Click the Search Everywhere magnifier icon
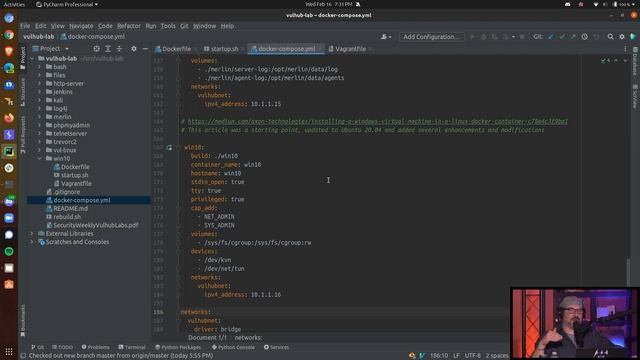The width and height of the screenshot is (640, 360). tap(610, 37)
